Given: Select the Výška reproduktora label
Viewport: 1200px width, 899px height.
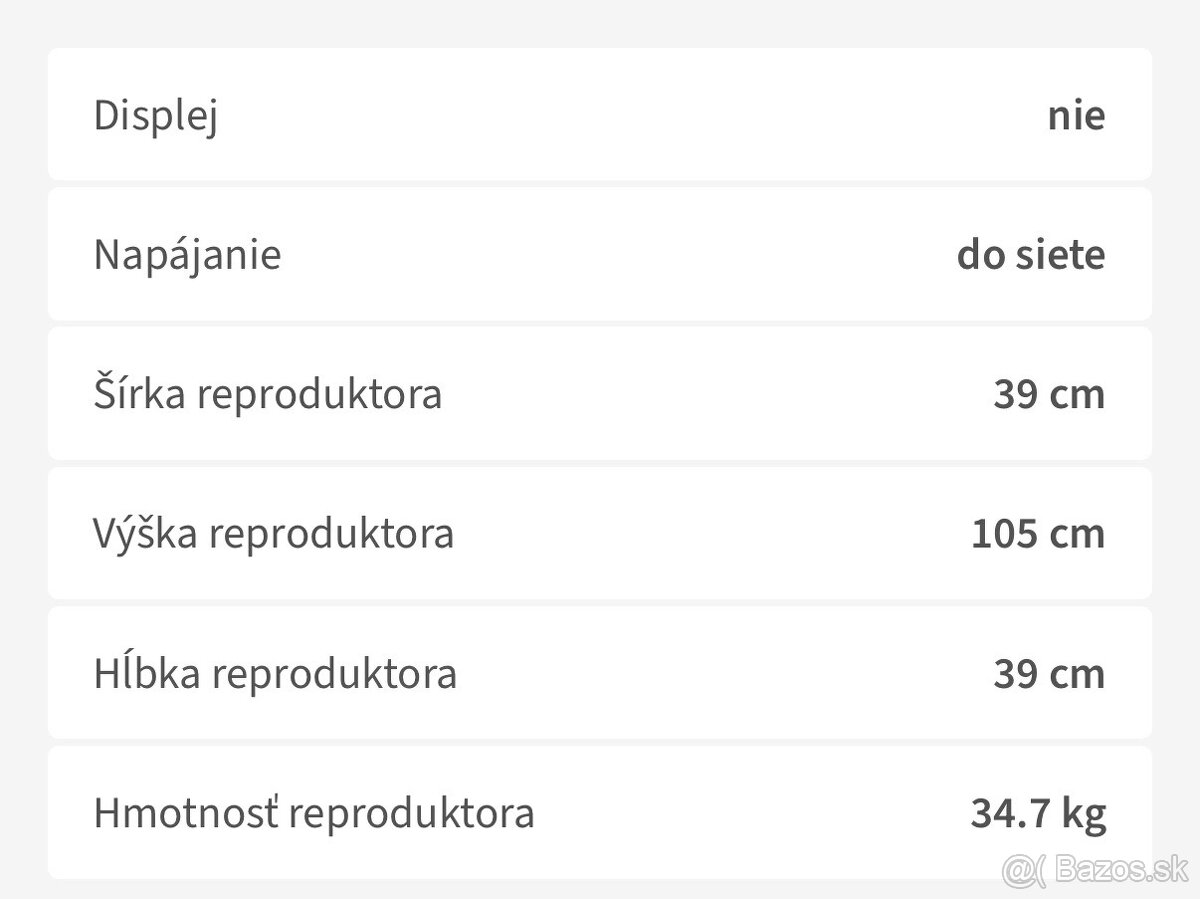Looking at the screenshot, I should 273,533.
